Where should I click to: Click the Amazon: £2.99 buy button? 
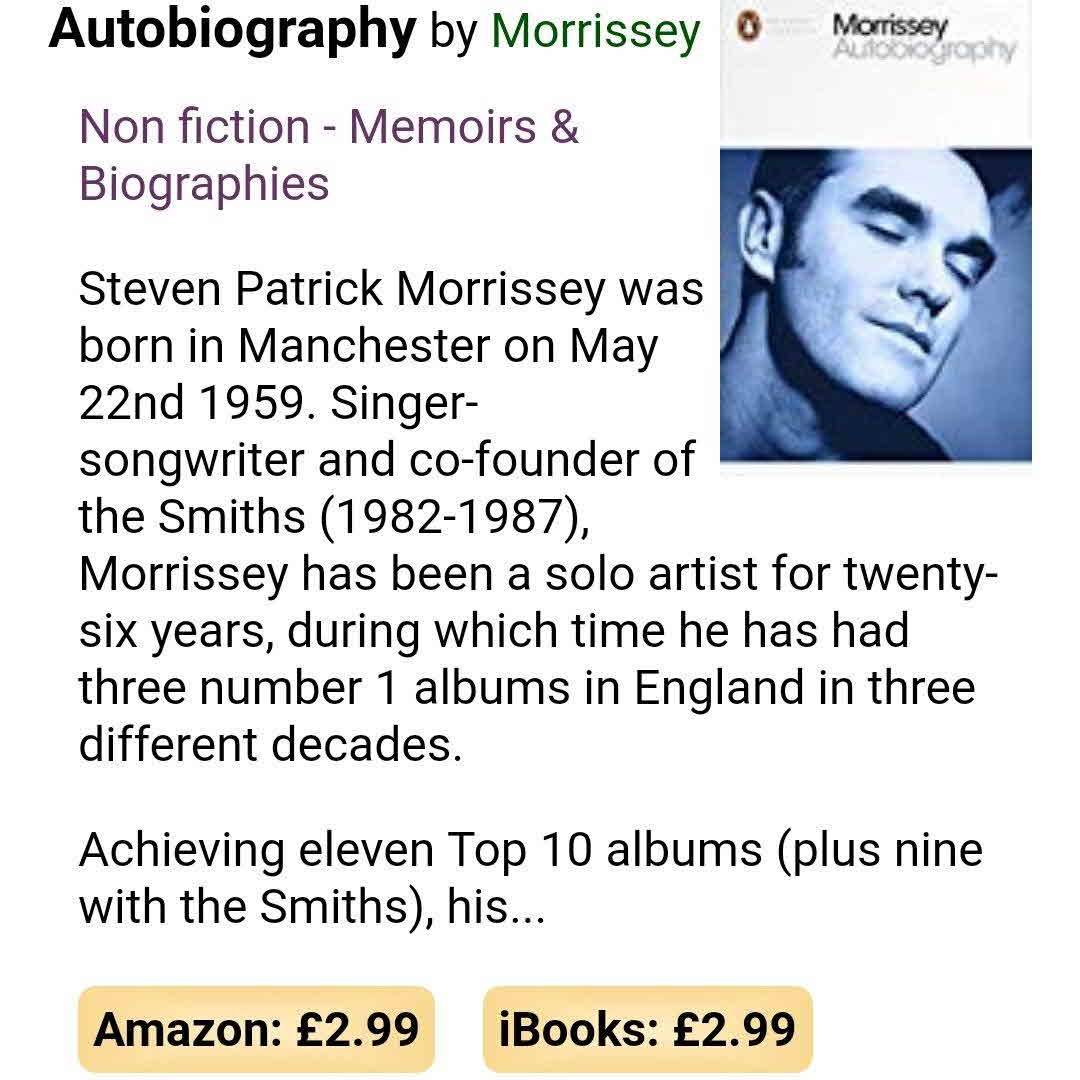[x=256, y=1029]
